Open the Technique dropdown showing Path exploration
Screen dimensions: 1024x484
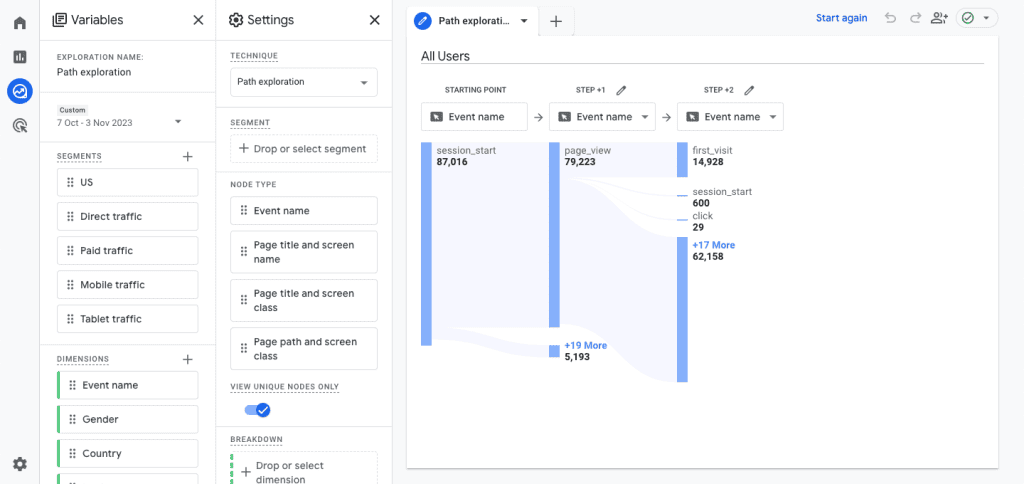coord(303,82)
